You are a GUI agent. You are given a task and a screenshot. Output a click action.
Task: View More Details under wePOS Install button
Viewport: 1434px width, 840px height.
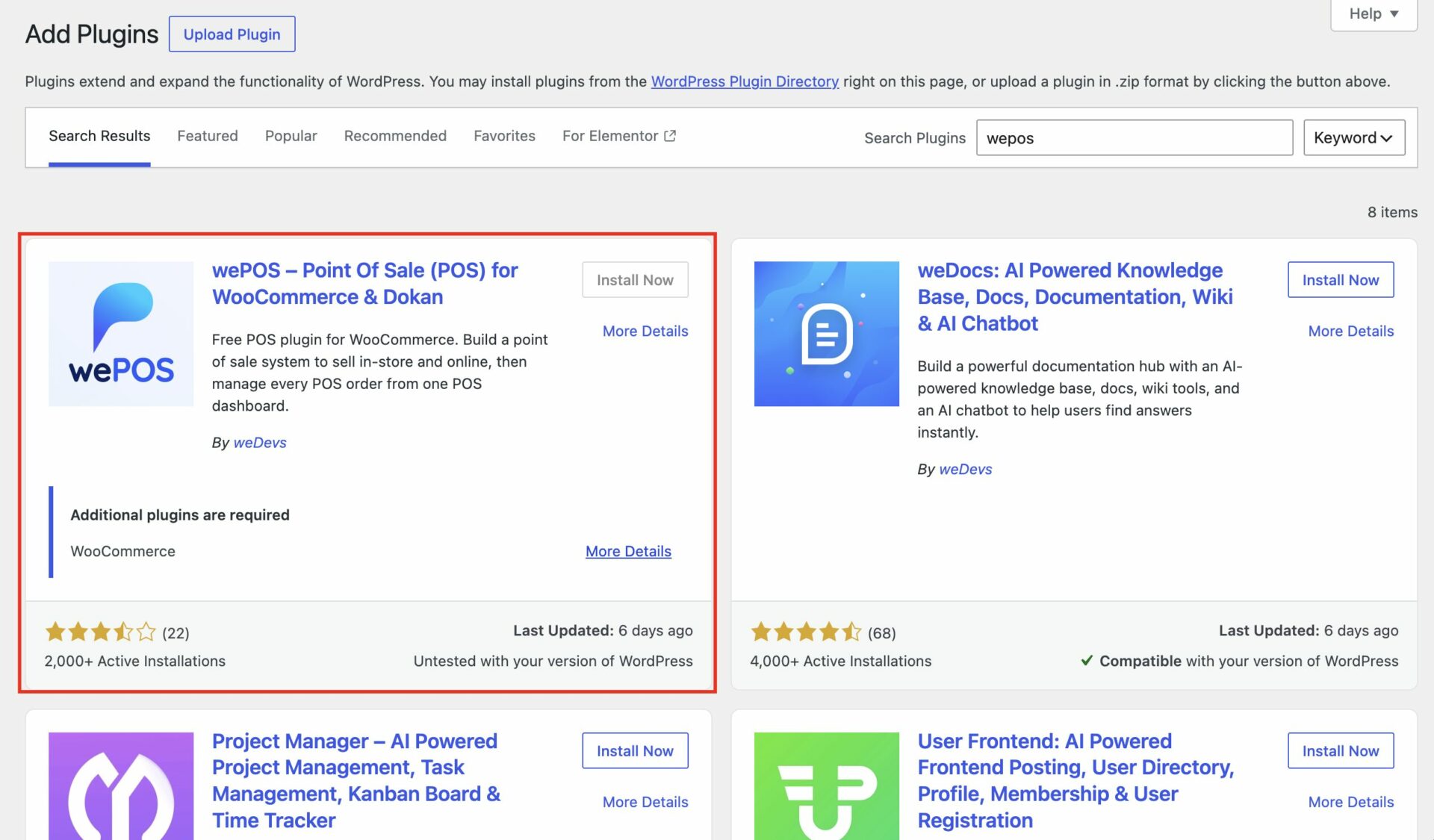[645, 331]
